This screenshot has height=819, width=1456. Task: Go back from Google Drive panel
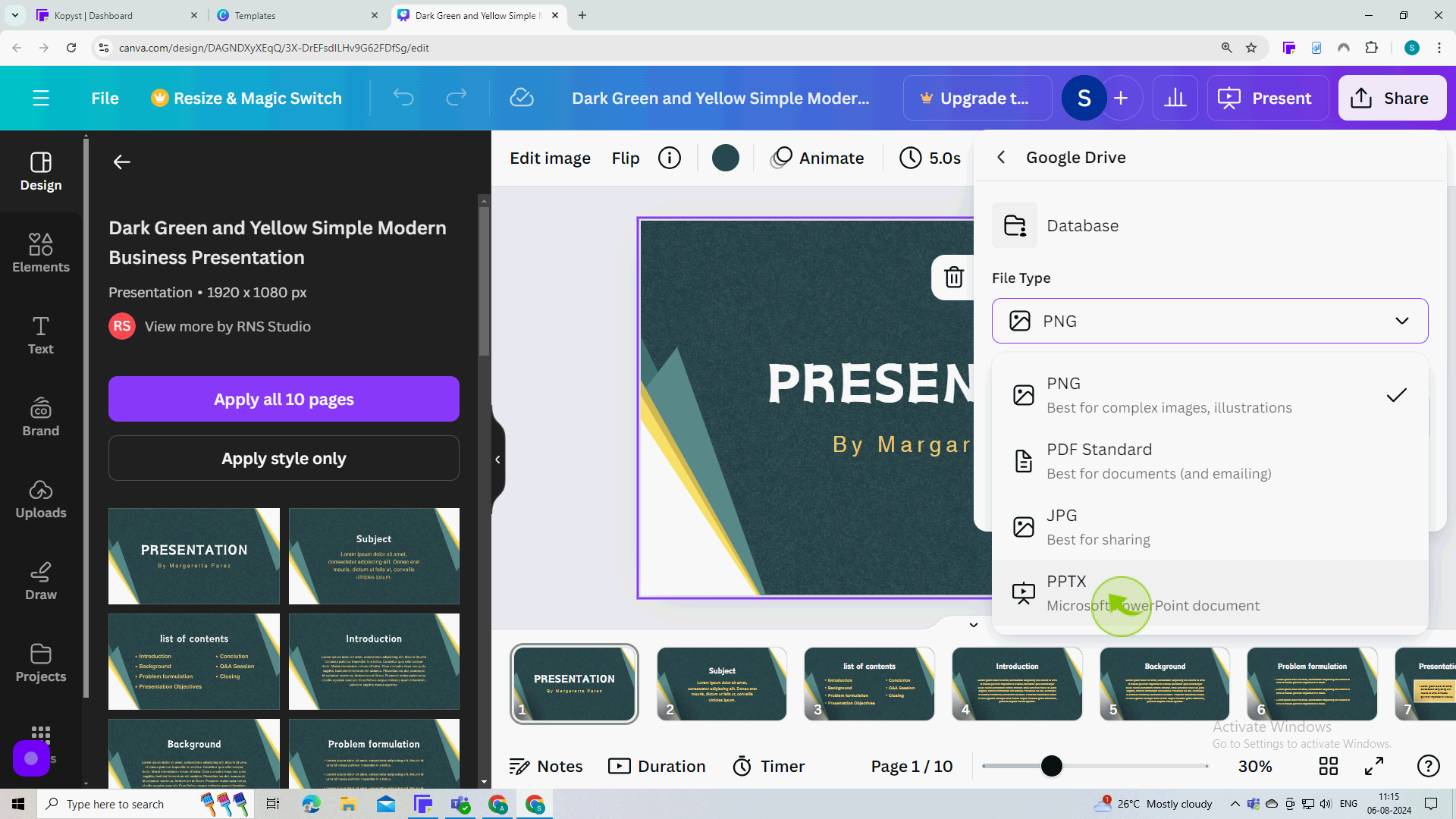[1001, 157]
